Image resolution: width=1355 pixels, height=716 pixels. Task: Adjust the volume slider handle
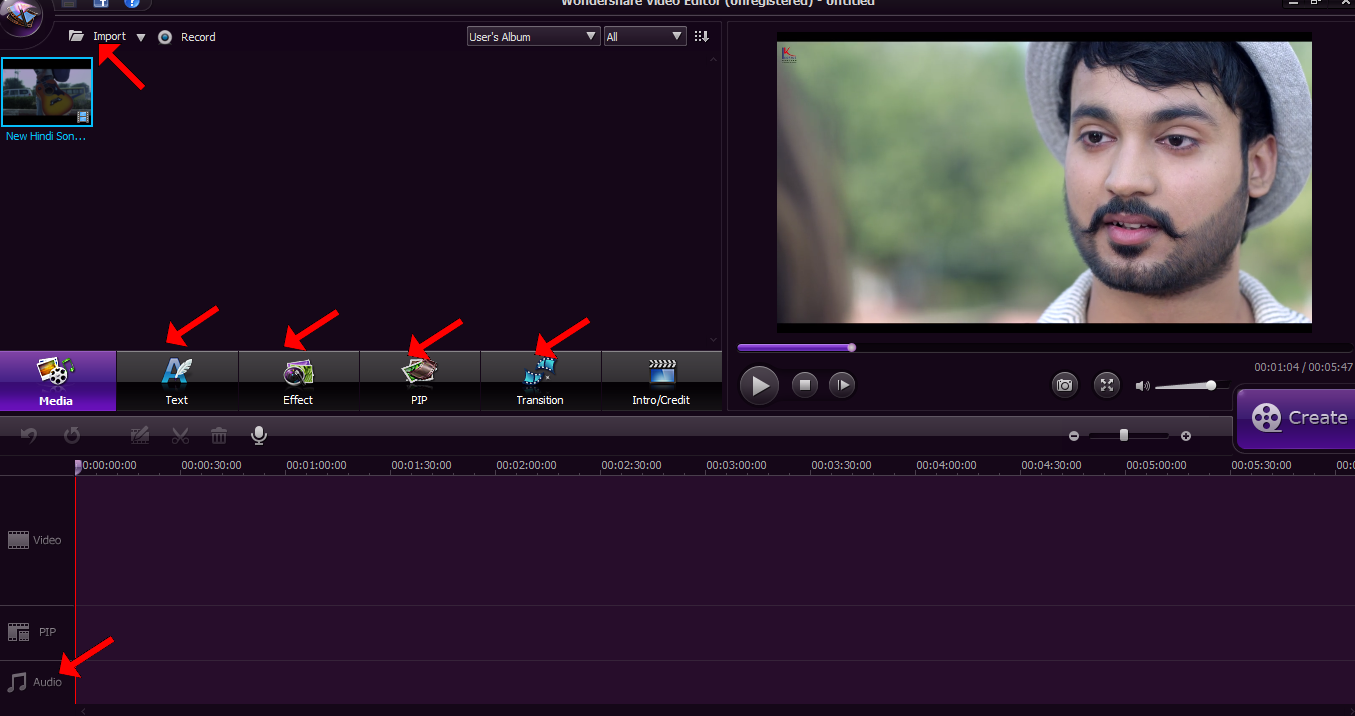[x=1211, y=385]
